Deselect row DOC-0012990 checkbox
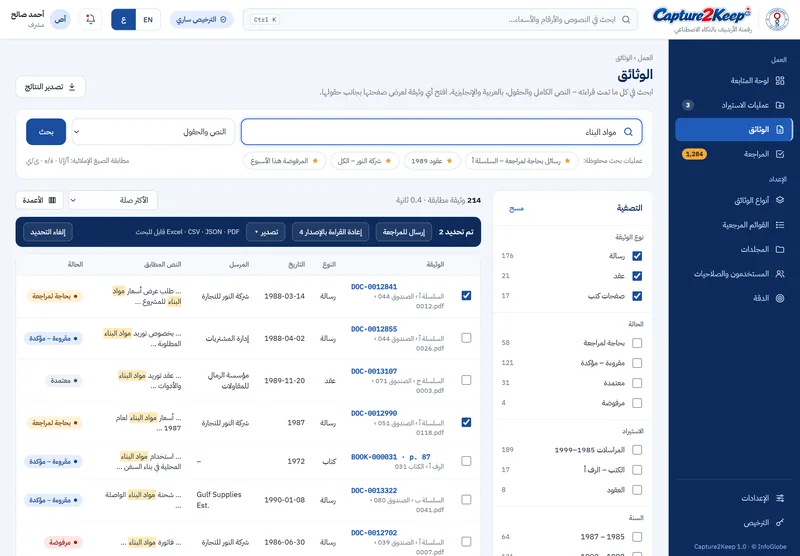Viewport: 800px width, 556px height. (466, 422)
